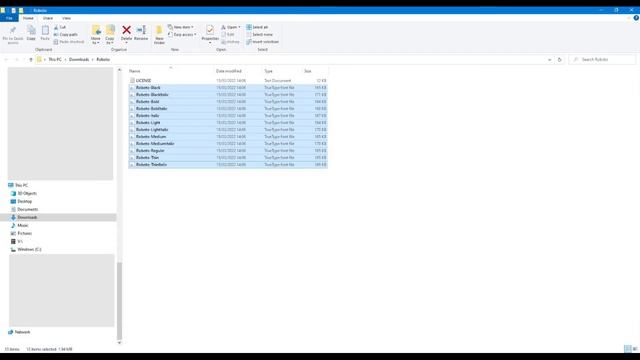Click Downloads in the address breadcrumb

(x=79, y=60)
